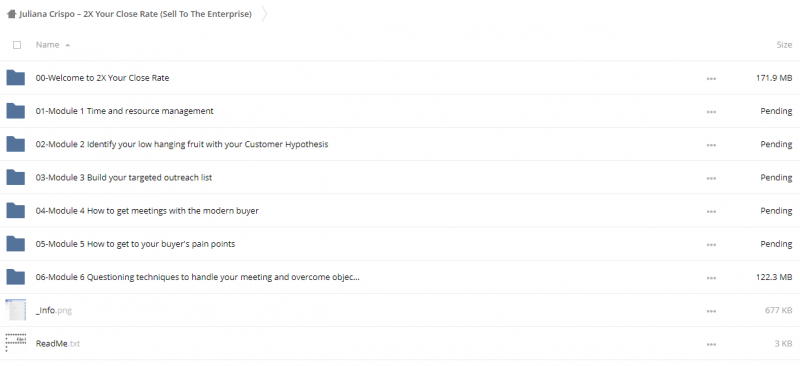800x366 pixels.
Task: Open the more actions menu for 06-Module 6
Action: [711, 278]
